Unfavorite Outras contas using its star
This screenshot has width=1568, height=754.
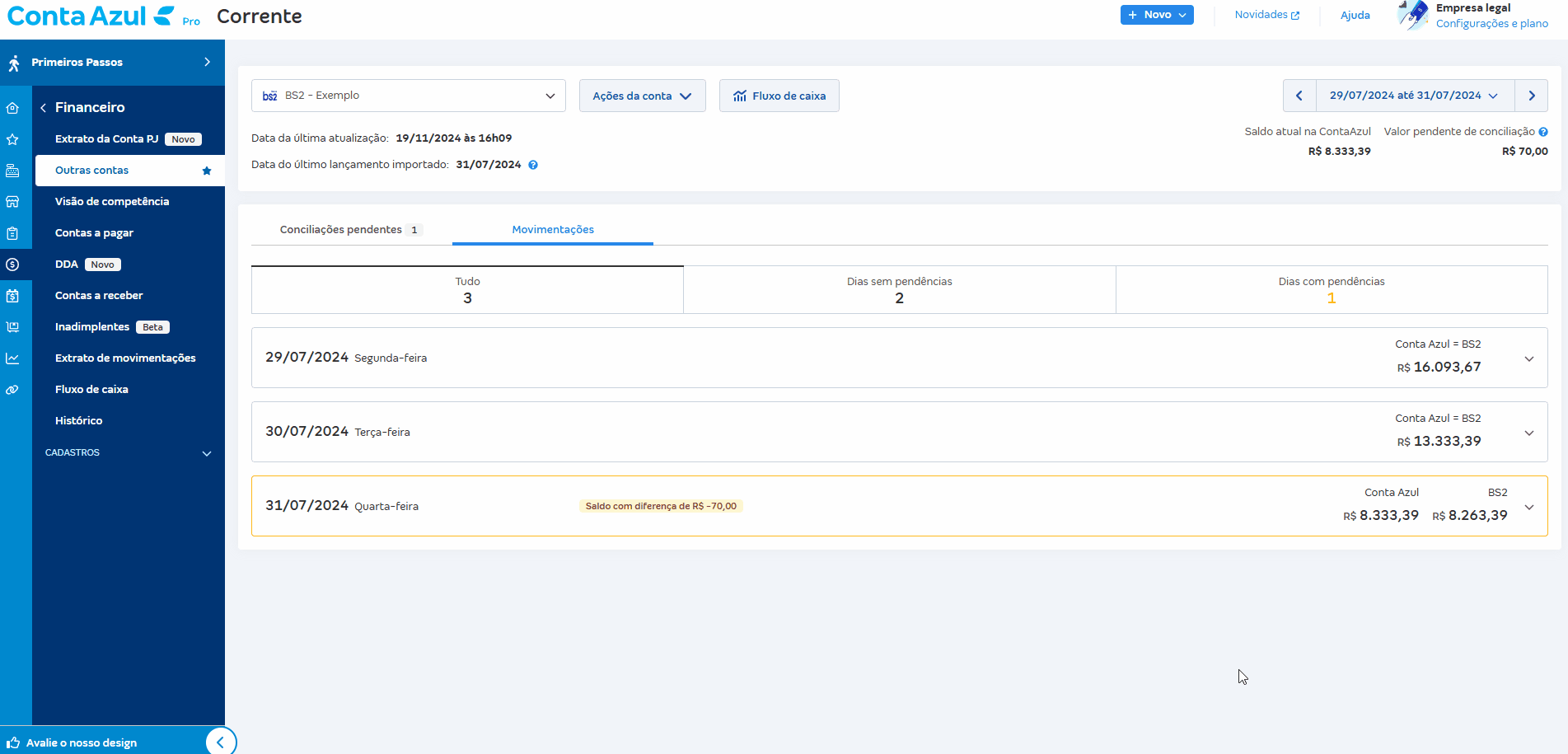tap(207, 171)
